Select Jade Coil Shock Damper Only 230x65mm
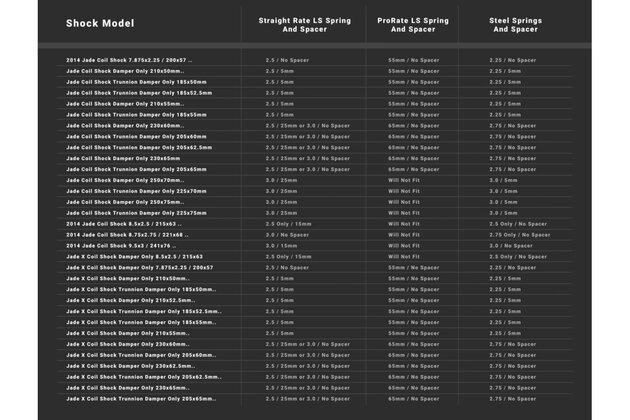This screenshot has height=420, width=630. [x=125, y=158]
